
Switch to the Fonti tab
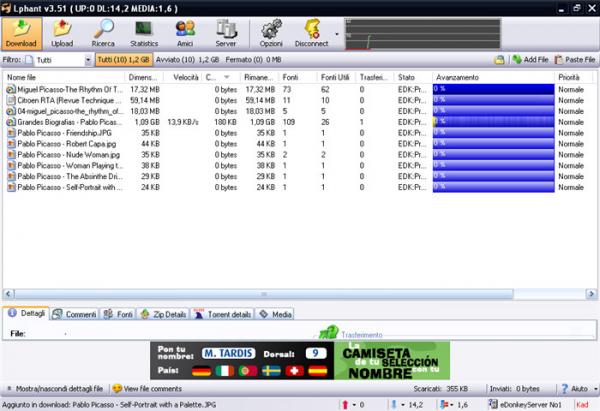(x=119, y=314)
